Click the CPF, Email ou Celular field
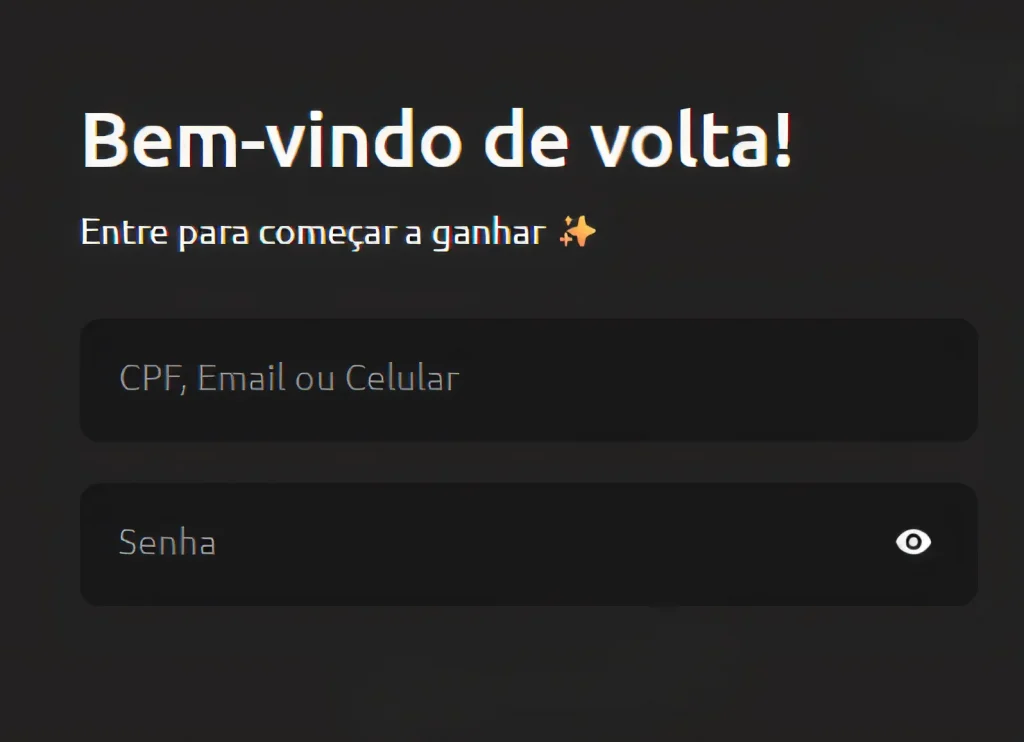This screenshot has width=1024, height=742. click(528, 379)
